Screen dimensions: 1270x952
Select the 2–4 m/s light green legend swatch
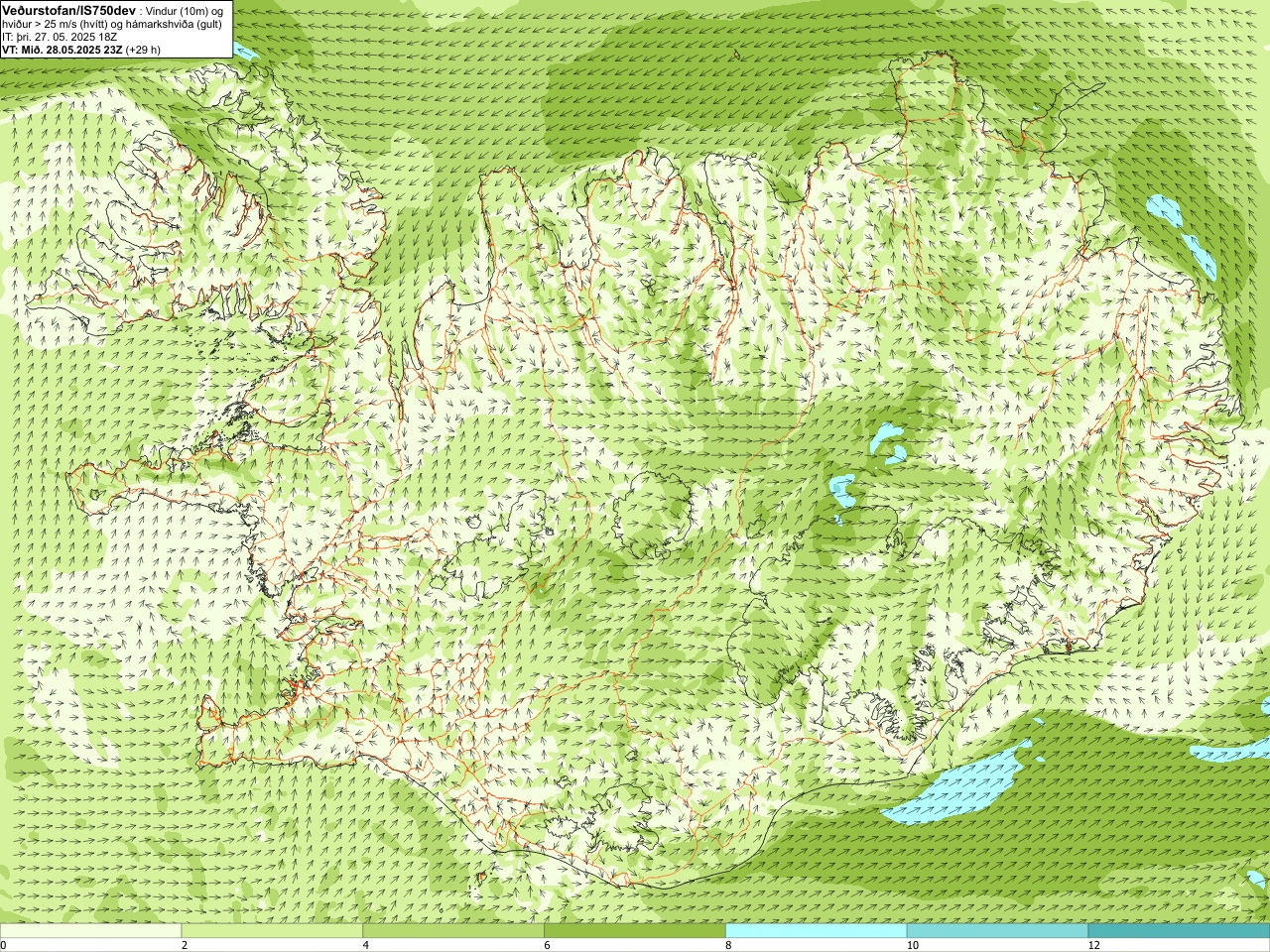pos(272,931)
